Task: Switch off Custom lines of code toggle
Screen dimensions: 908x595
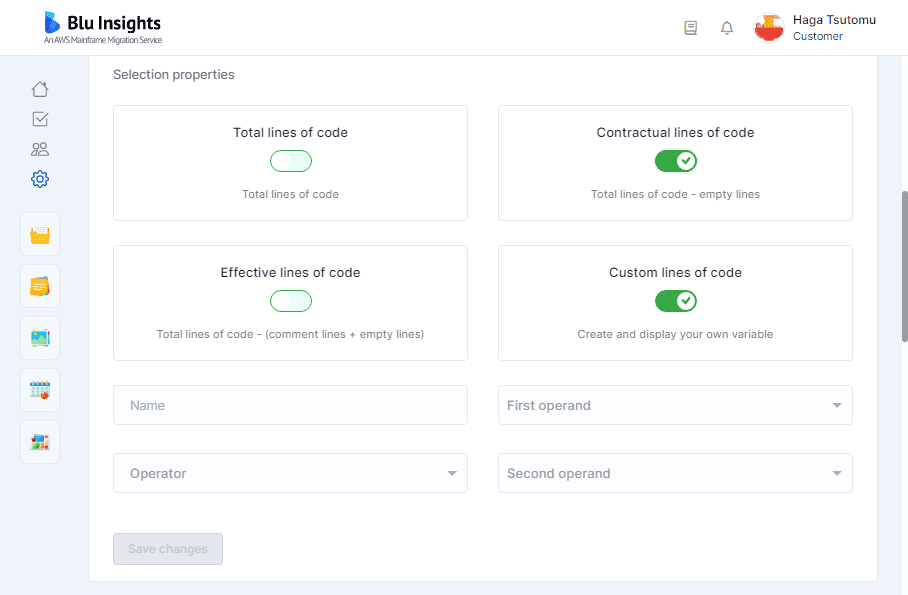Action: click(675, 301)
